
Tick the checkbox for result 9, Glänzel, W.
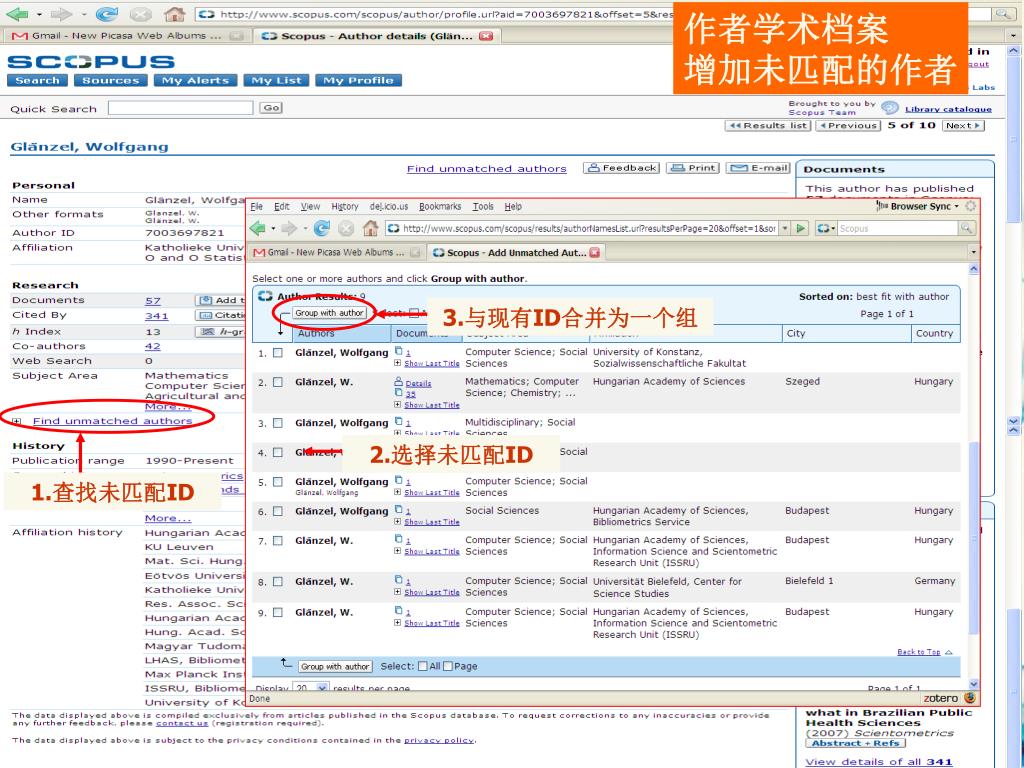(x=278, y=613)
